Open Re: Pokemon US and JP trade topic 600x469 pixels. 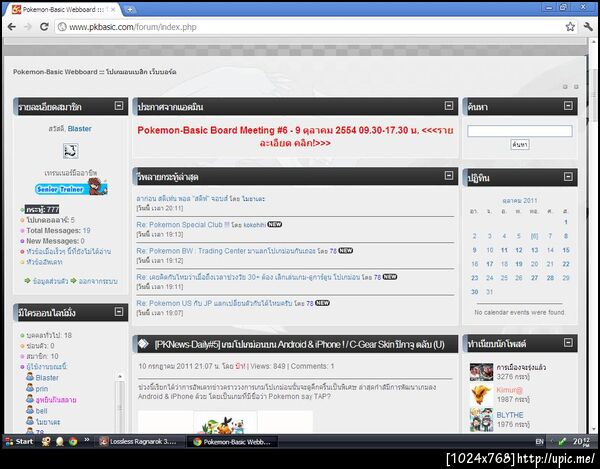click(215, 303)
